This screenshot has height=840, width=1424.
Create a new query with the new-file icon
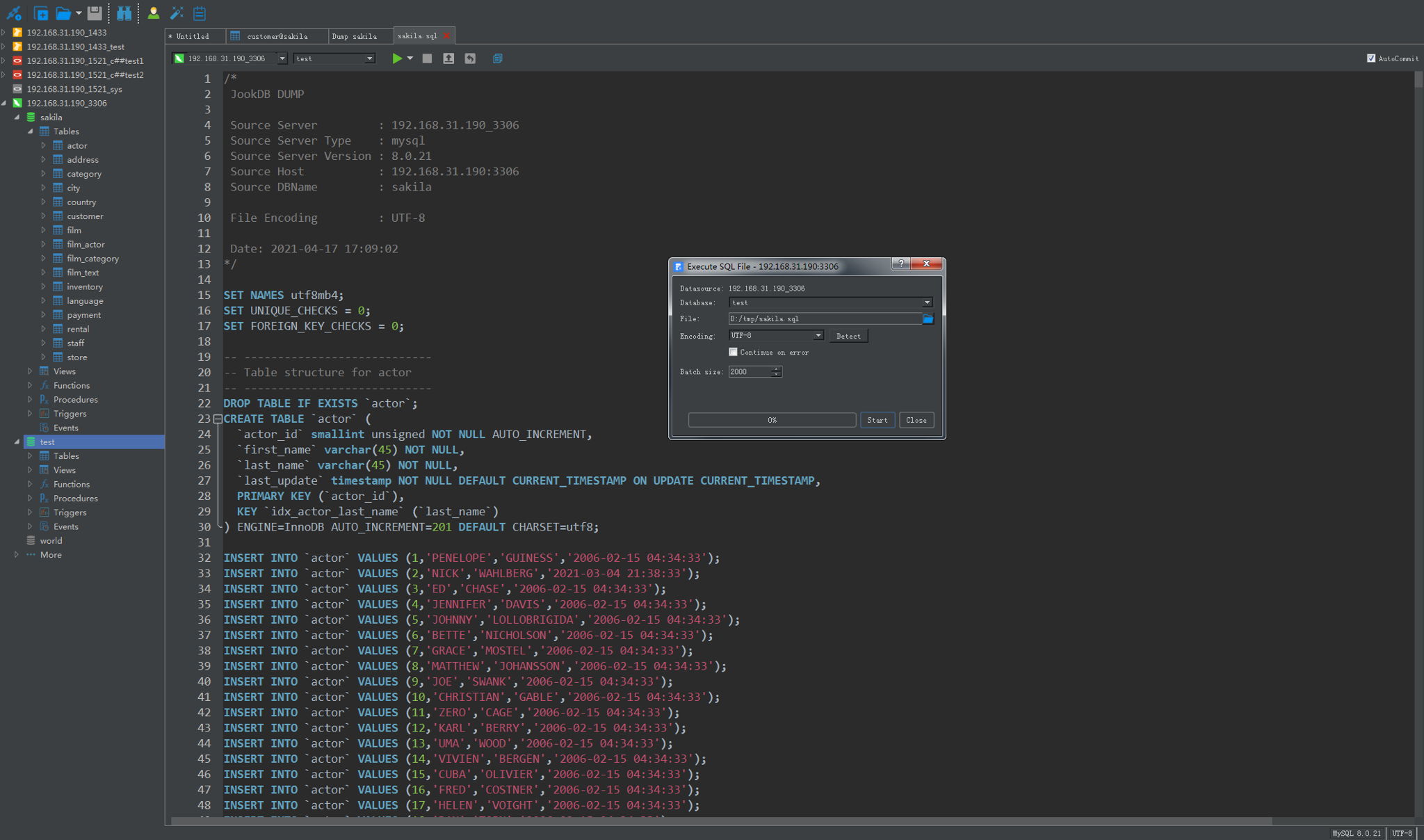coord(42,13)
